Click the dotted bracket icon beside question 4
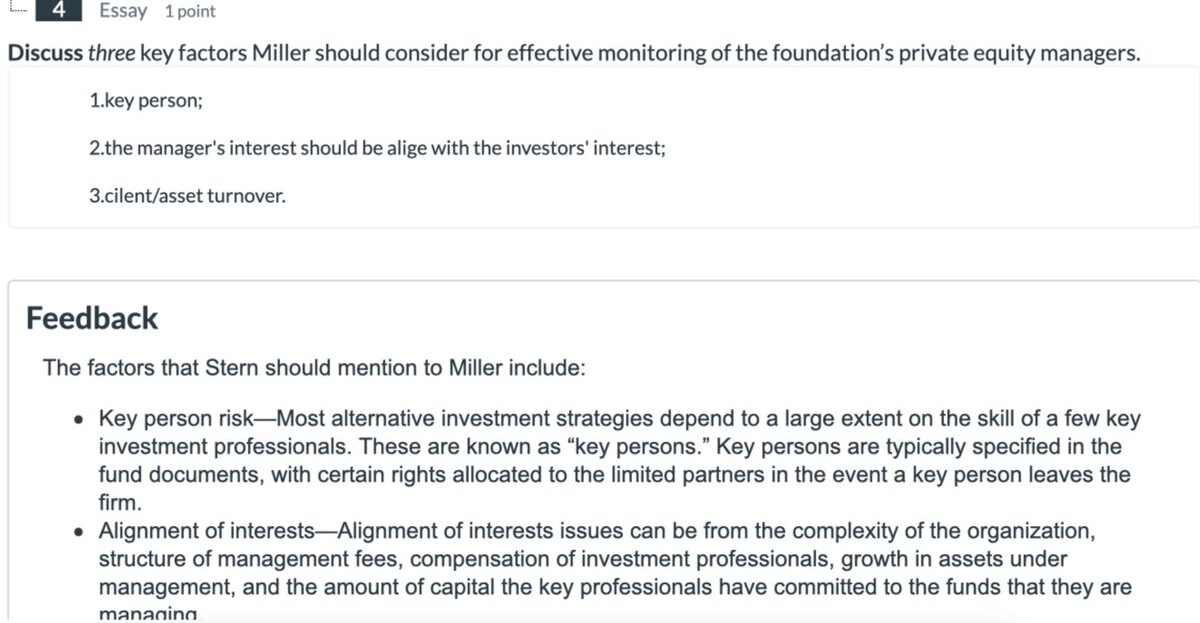Screen dimensions: 1200x623 click(x=14, y=8)
